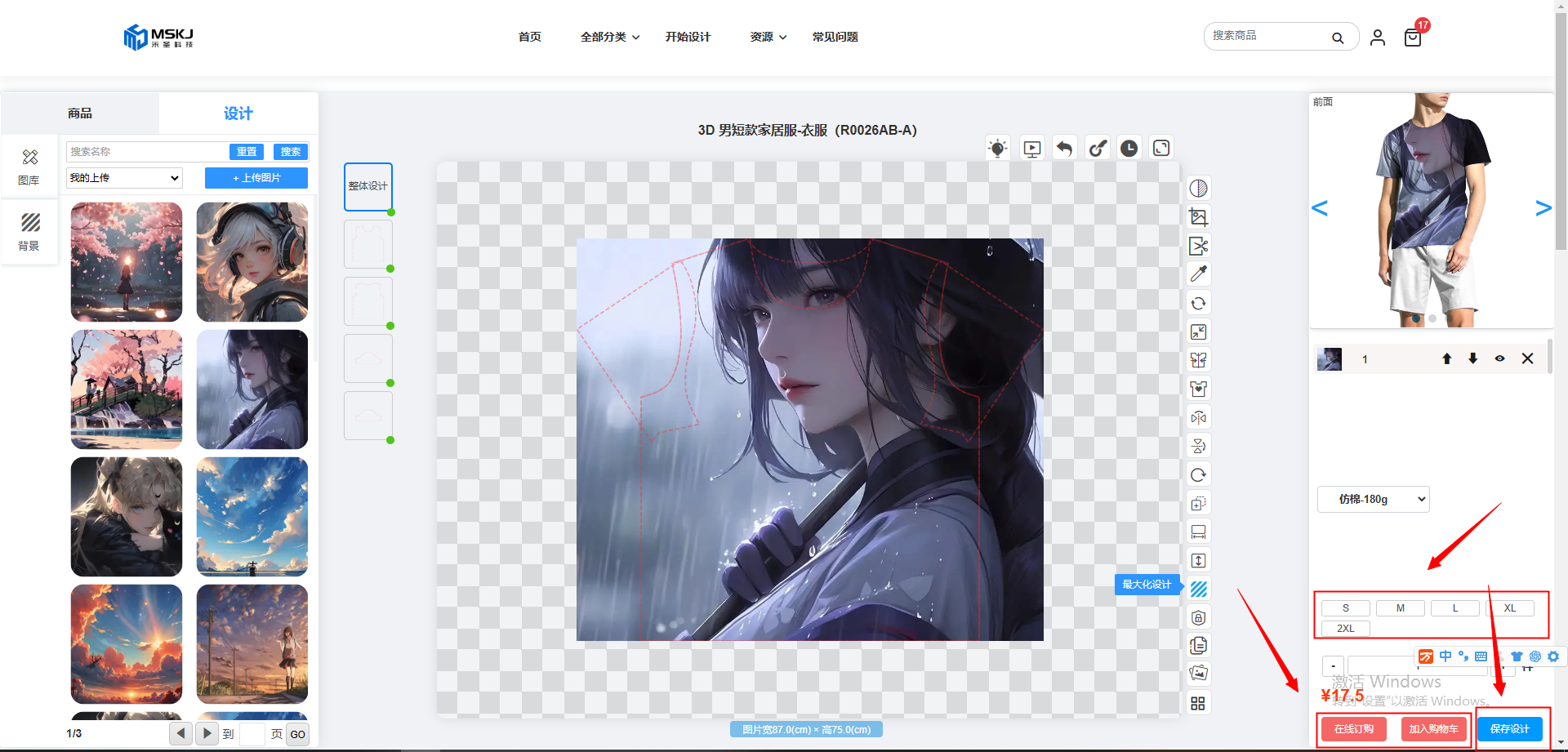1568x752 pixels.
Task: Click the striped maximize design icon
Action: click(1198, 589)
